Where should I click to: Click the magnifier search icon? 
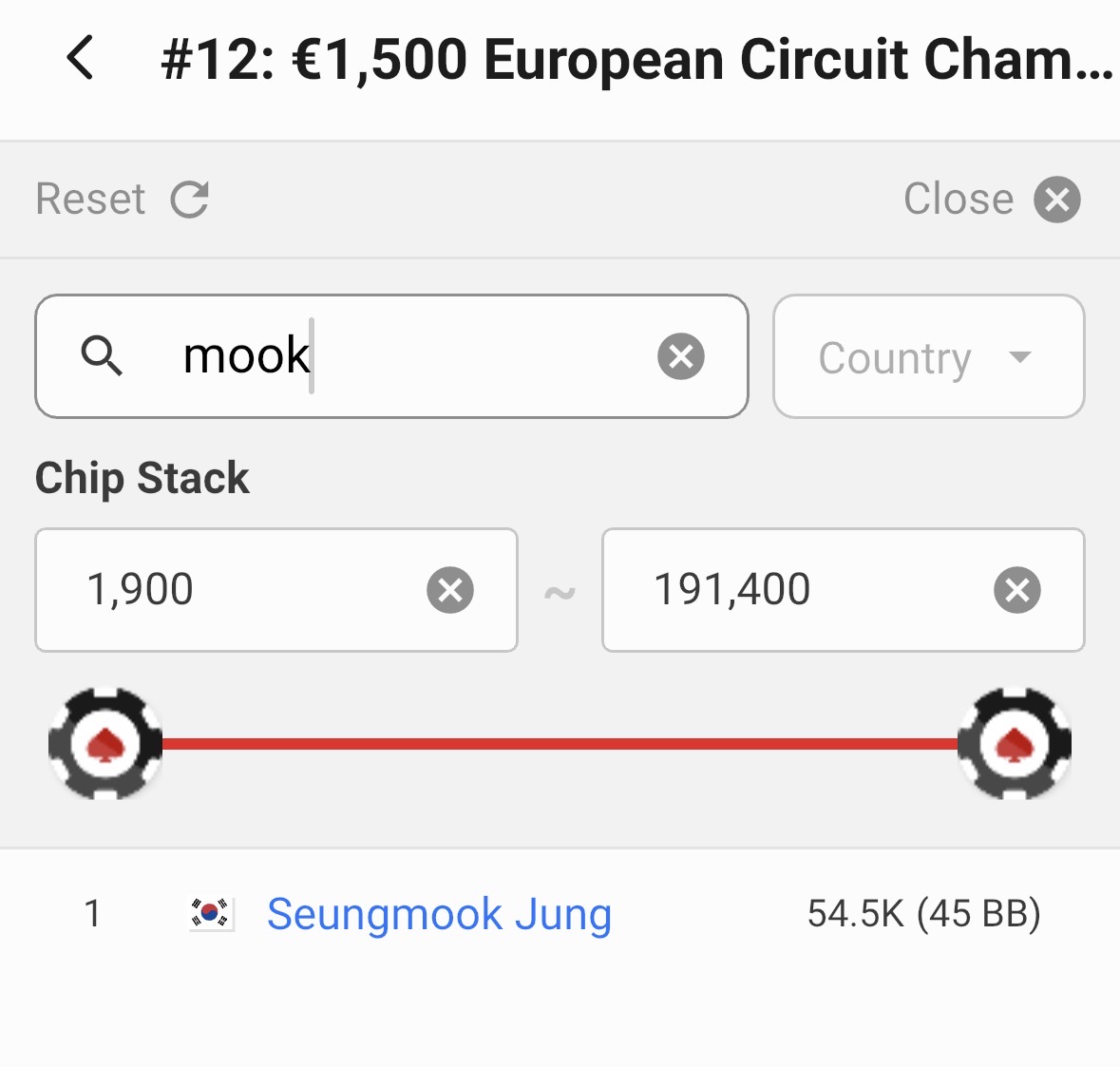(x=102, y=356)
